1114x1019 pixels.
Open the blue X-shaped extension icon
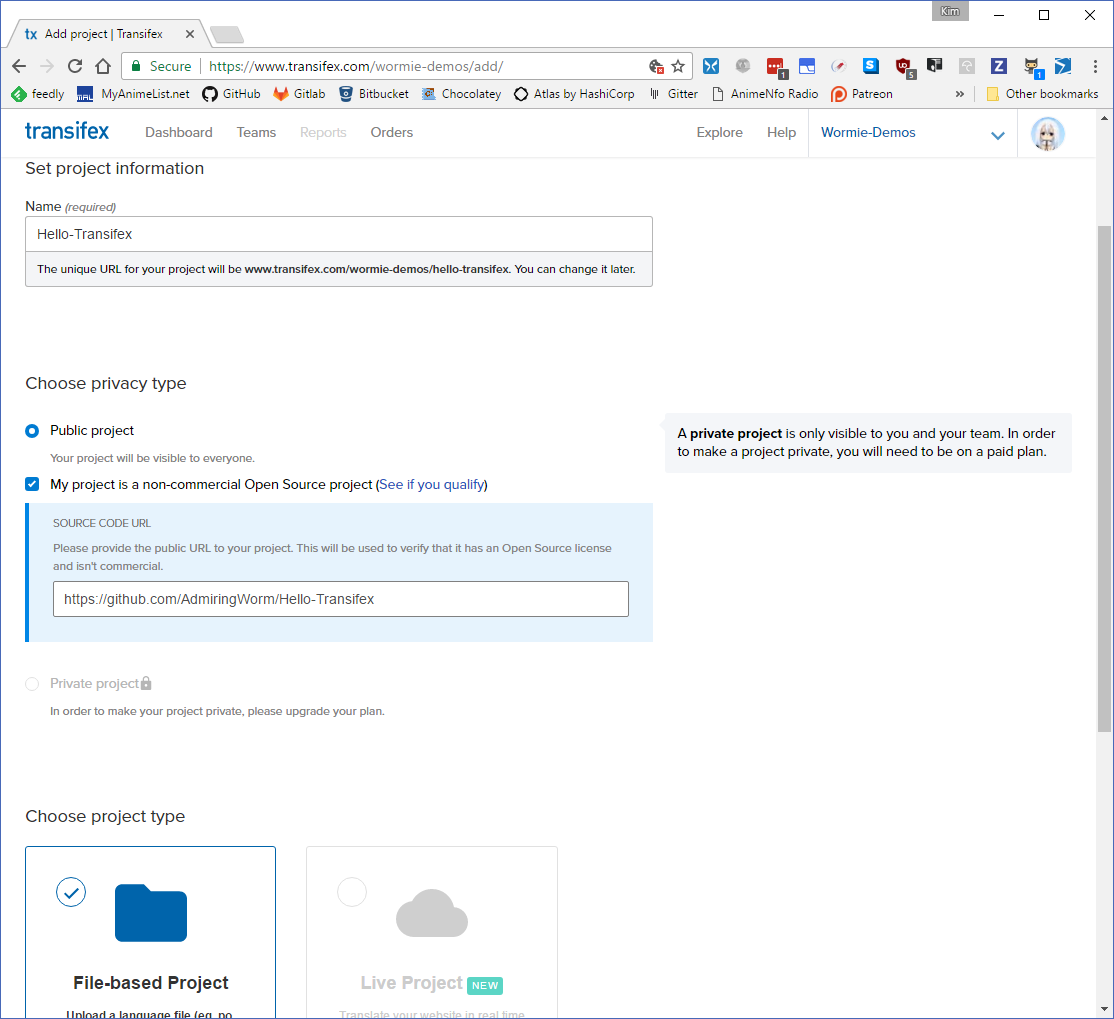710,66
